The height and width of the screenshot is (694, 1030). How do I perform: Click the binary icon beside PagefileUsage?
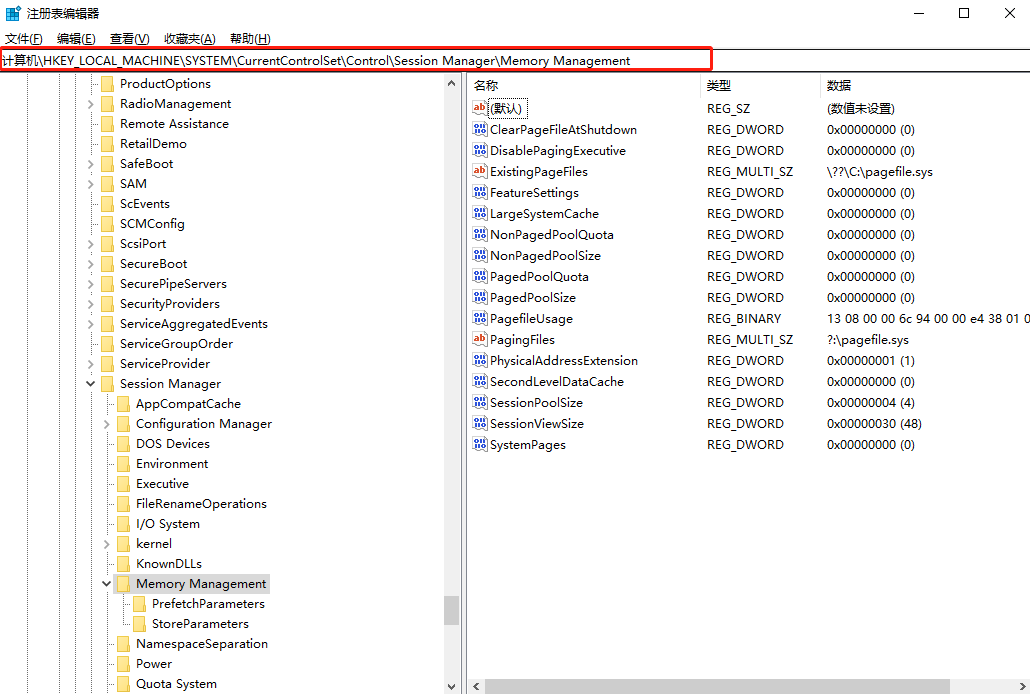479,319
